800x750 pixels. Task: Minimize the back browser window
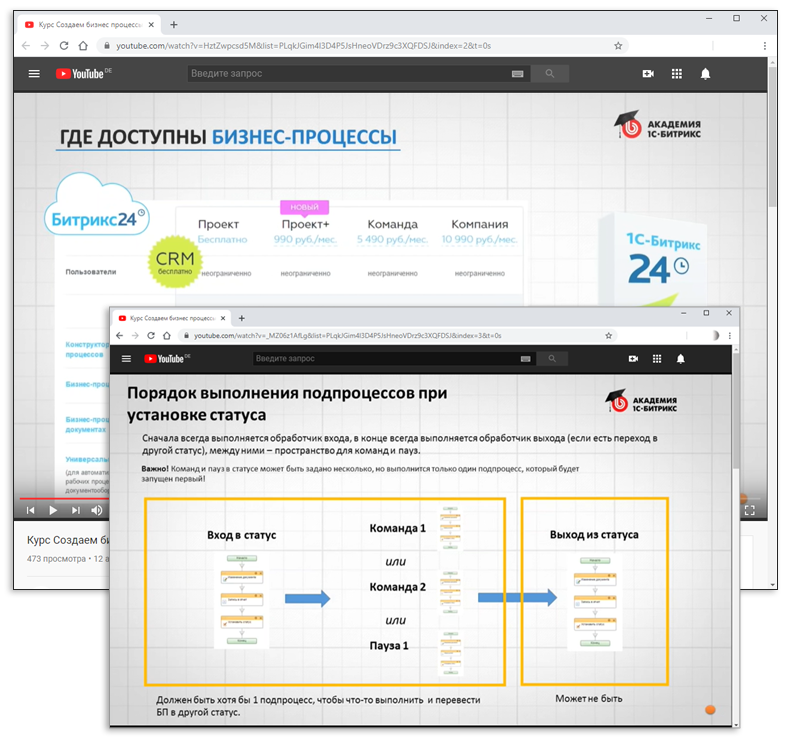[709, 18]
